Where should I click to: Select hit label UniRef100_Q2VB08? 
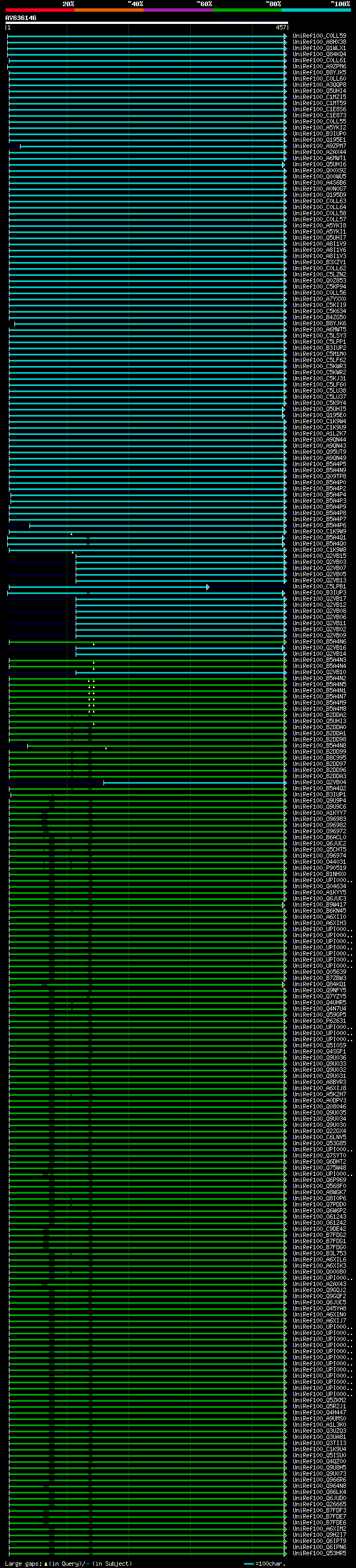click(x=319, y=611)
